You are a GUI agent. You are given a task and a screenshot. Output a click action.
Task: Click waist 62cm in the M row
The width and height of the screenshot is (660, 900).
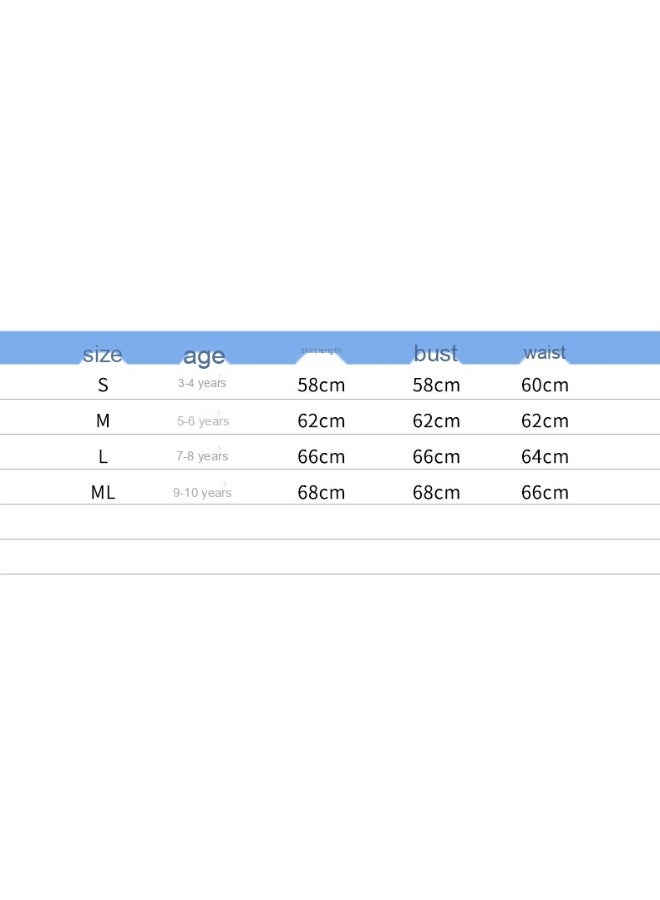545,421
